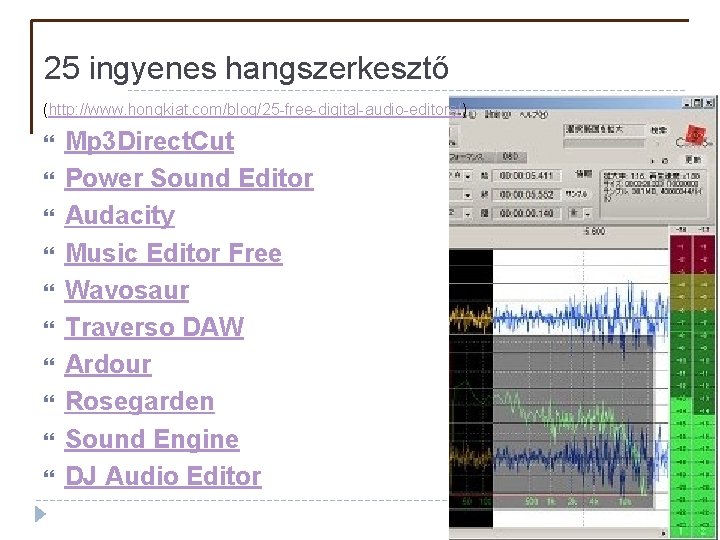Open the Mp3DirectCut link
This screenshot has height=540, width=720.
click(150, 141)
